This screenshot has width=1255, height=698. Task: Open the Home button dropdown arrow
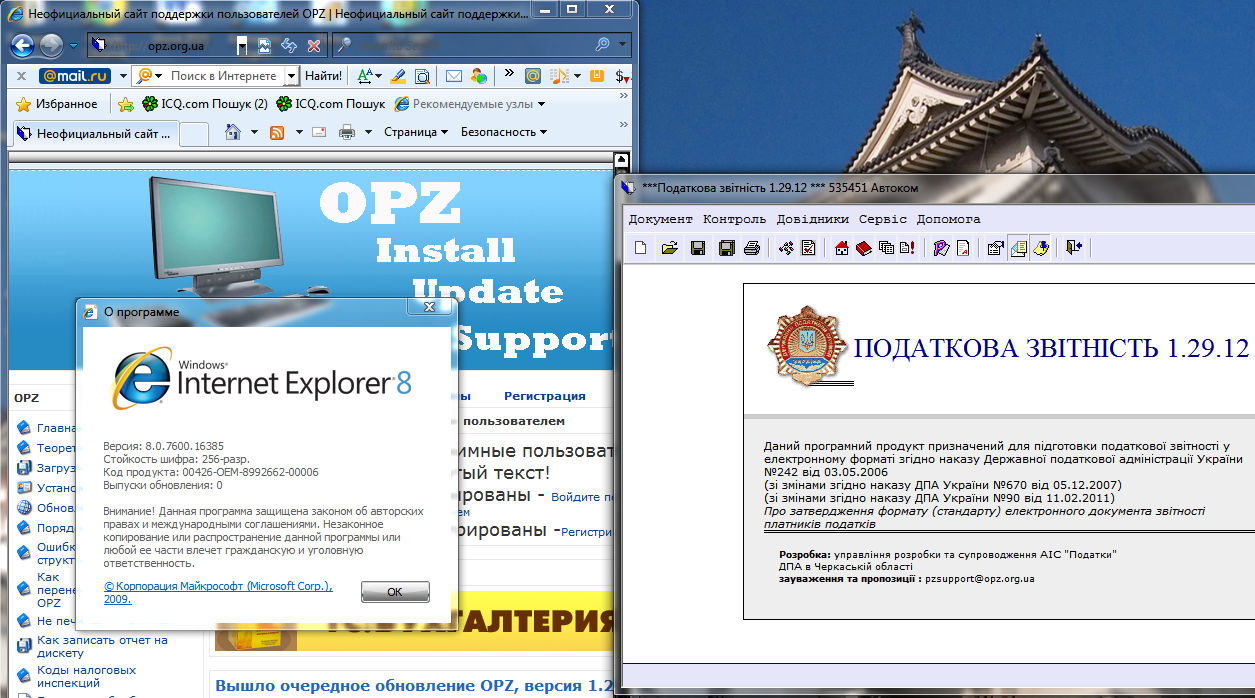254,132
